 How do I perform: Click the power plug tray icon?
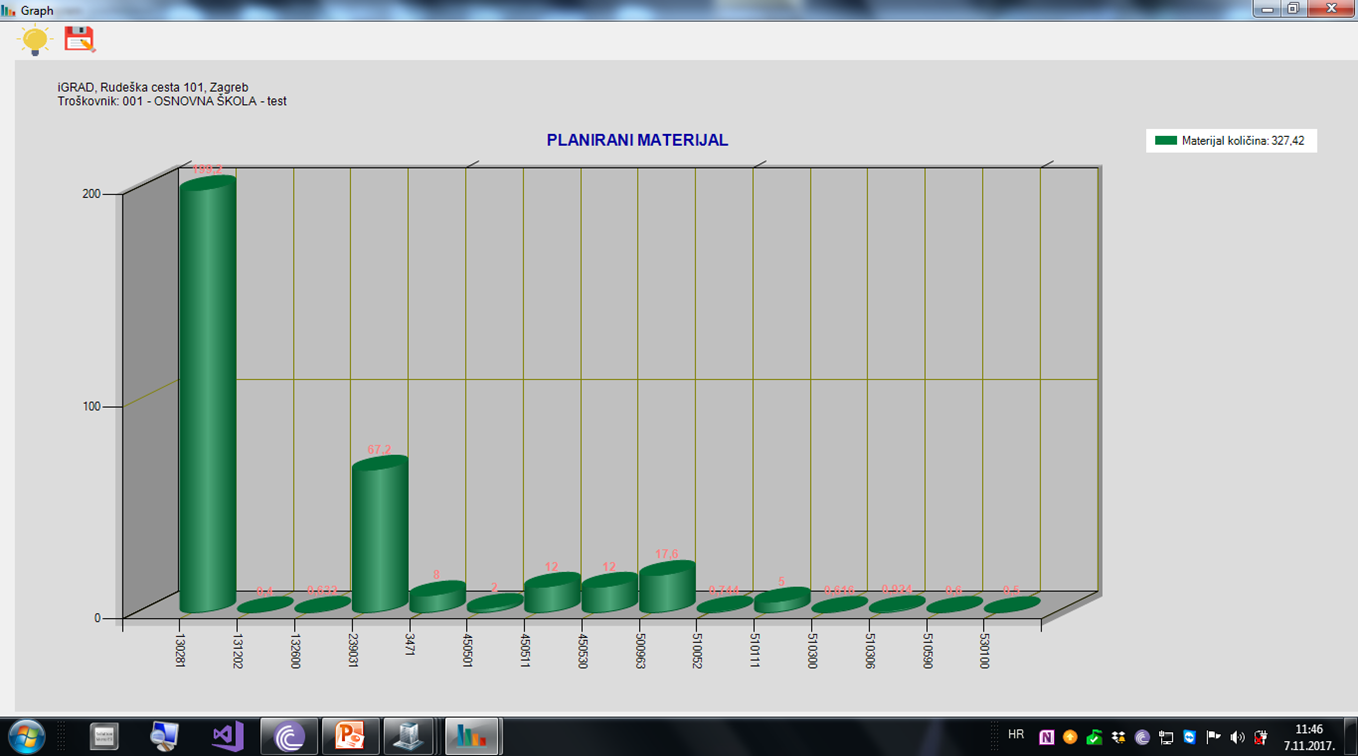point(1261,737)
